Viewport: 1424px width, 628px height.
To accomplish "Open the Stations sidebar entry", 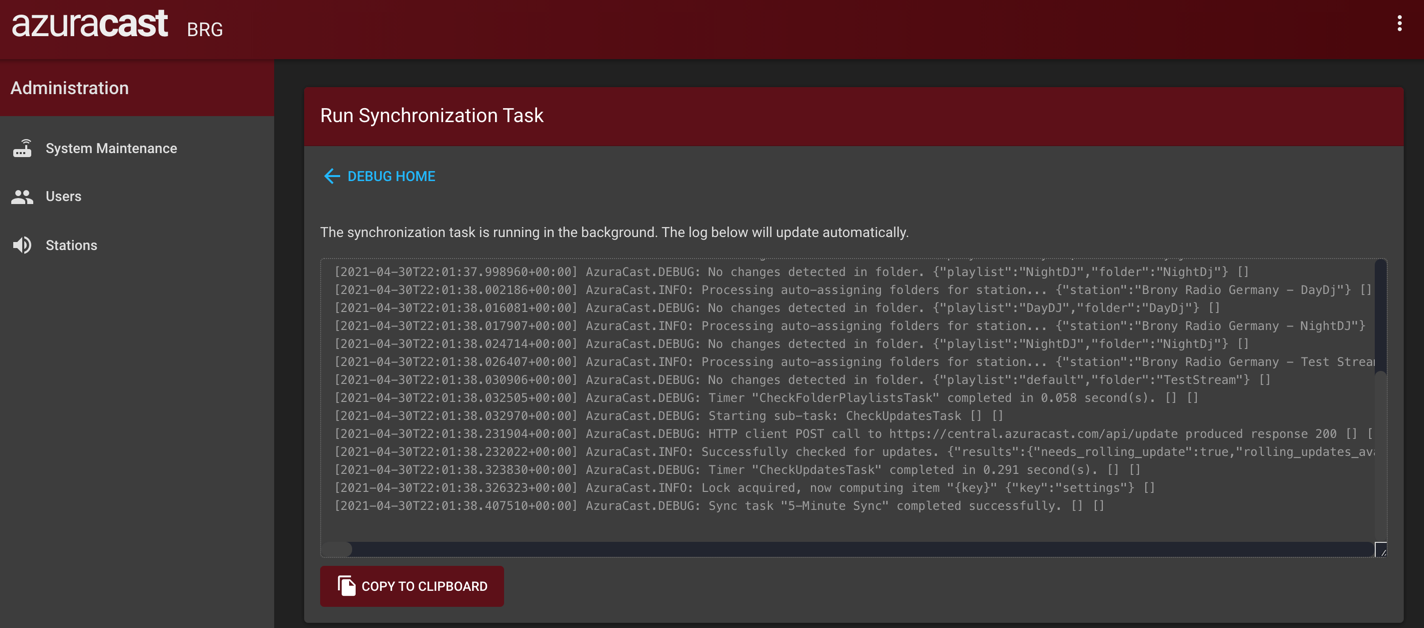I will [x=71, y=245].
